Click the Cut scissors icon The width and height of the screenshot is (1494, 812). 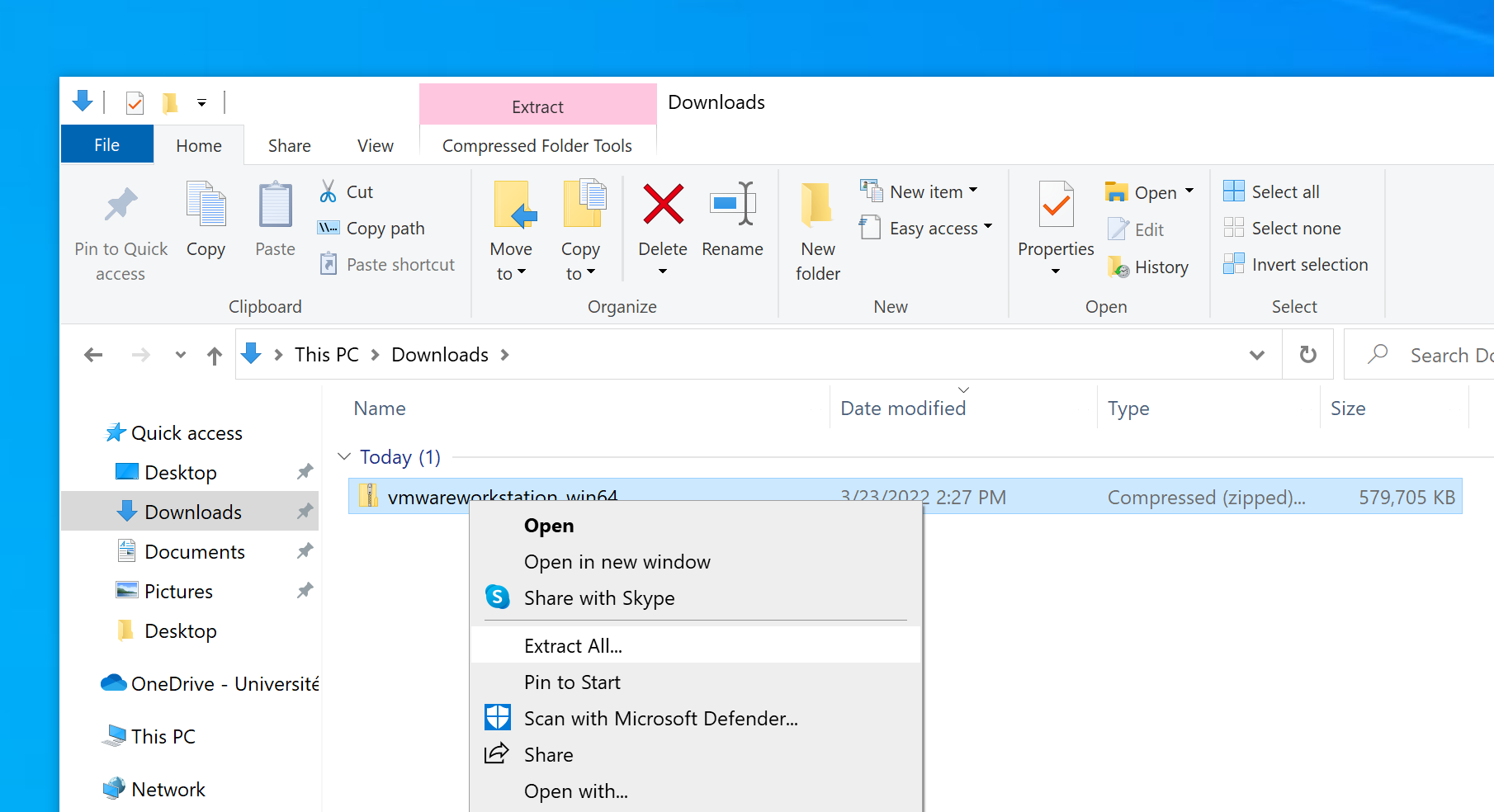tap(329, 191)
